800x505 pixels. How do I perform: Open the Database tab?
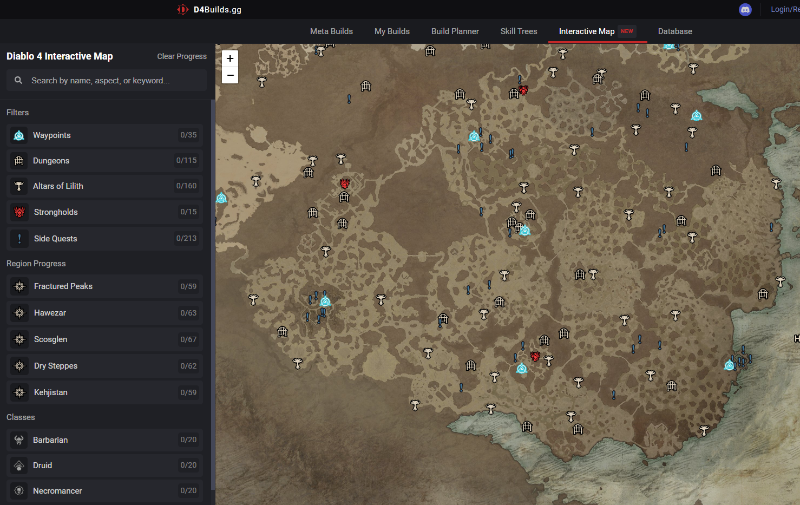675,31
